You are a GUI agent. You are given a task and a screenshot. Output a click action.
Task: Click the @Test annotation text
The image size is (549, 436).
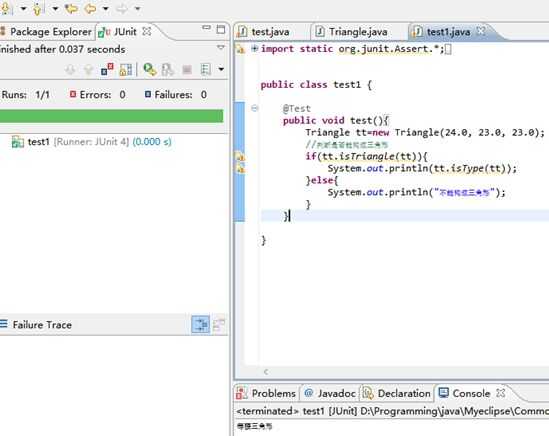(297, 109)
